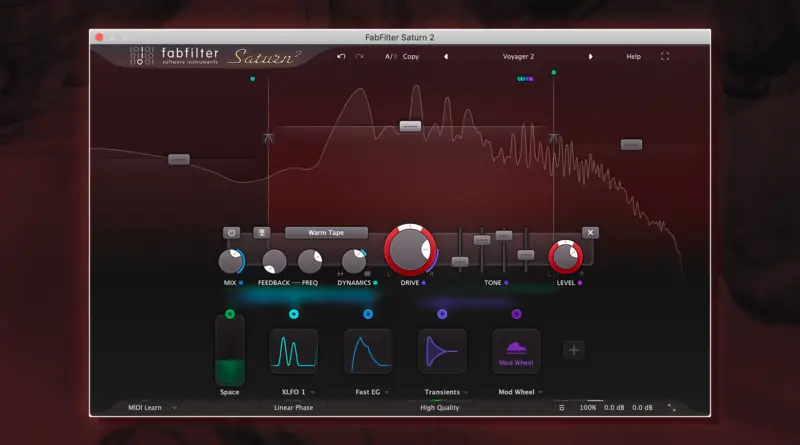Image resolution: width=800 pixels, height=445 pixels.
Task: Click the DRIVE modulation indicator dot
Action: 423,283
